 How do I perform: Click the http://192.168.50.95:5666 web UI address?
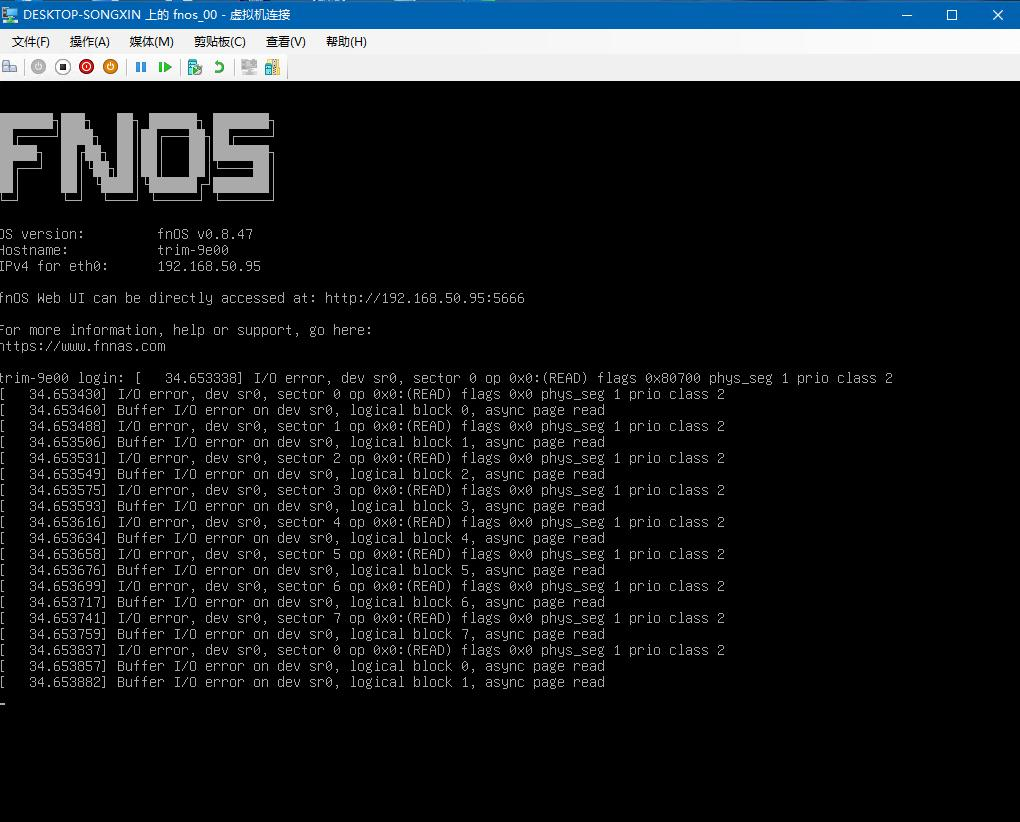pyautogui.click(x=425, y=298)
